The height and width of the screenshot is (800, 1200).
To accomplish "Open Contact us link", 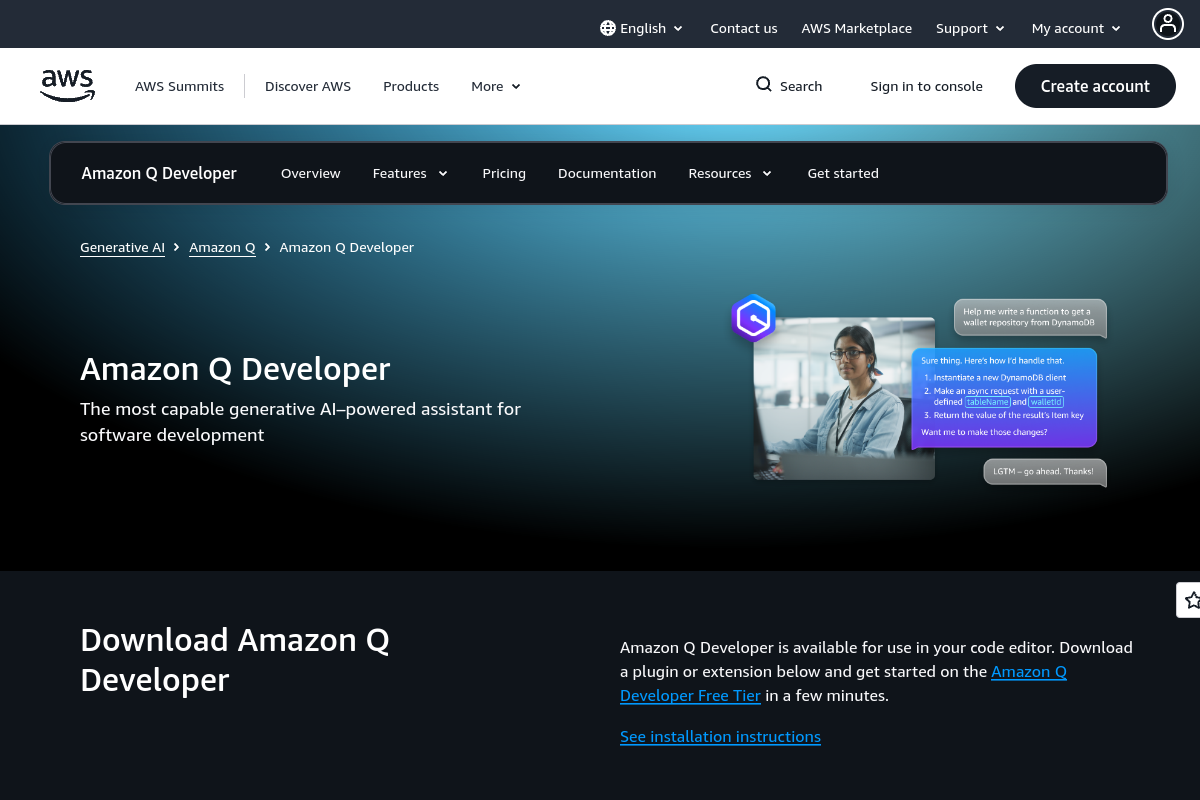I will pos(744,28).
